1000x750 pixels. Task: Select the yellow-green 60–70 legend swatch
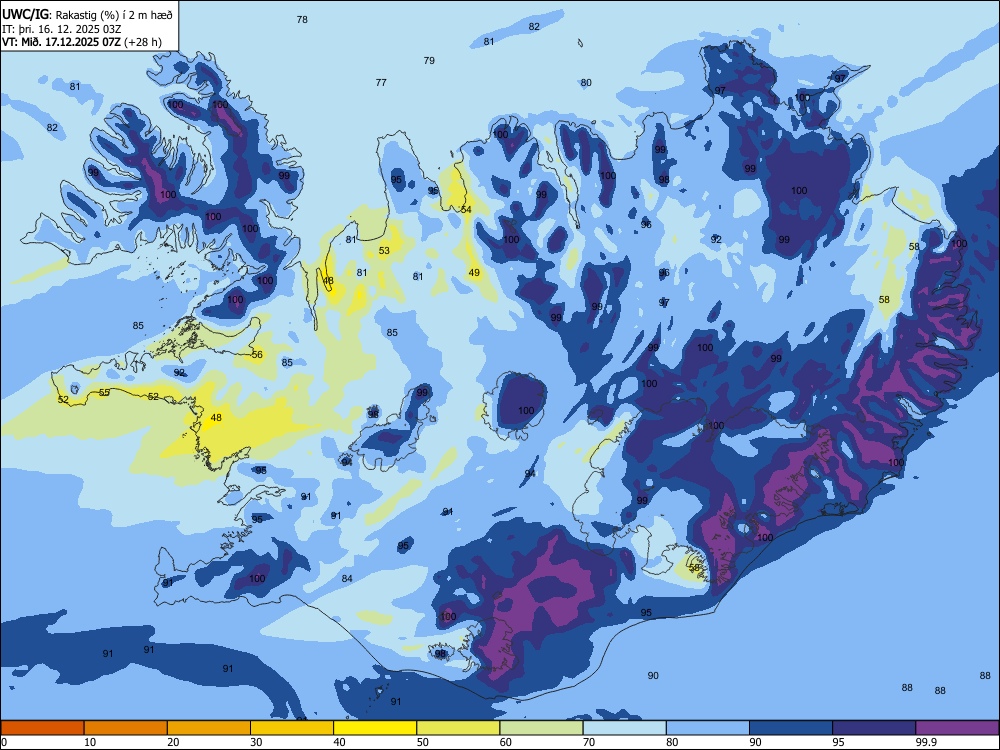coord(541,728)
